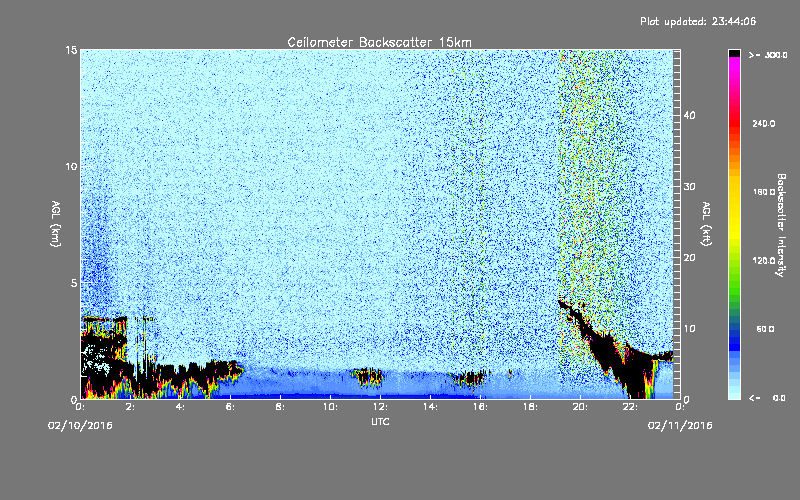
Task: Click the small cloud patch near 12 UTC
Action: (367, 378)
